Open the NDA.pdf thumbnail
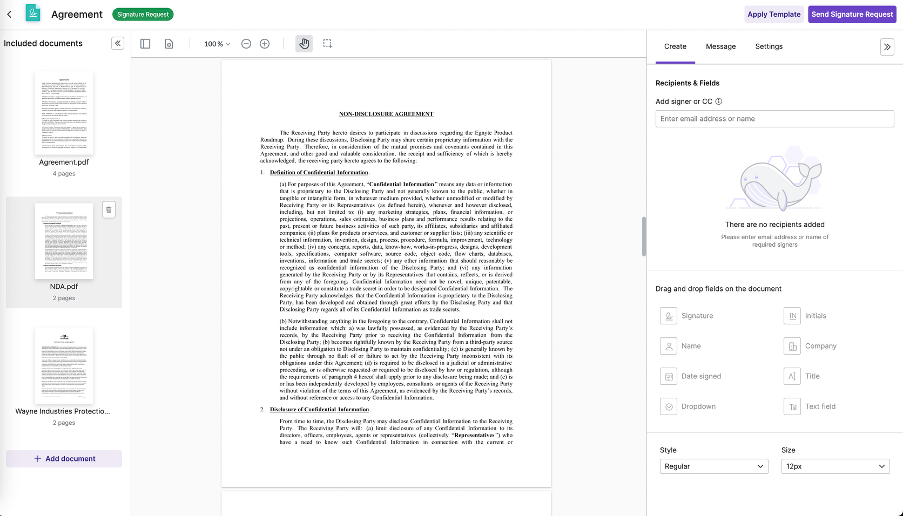 click(x=64, y=241)
